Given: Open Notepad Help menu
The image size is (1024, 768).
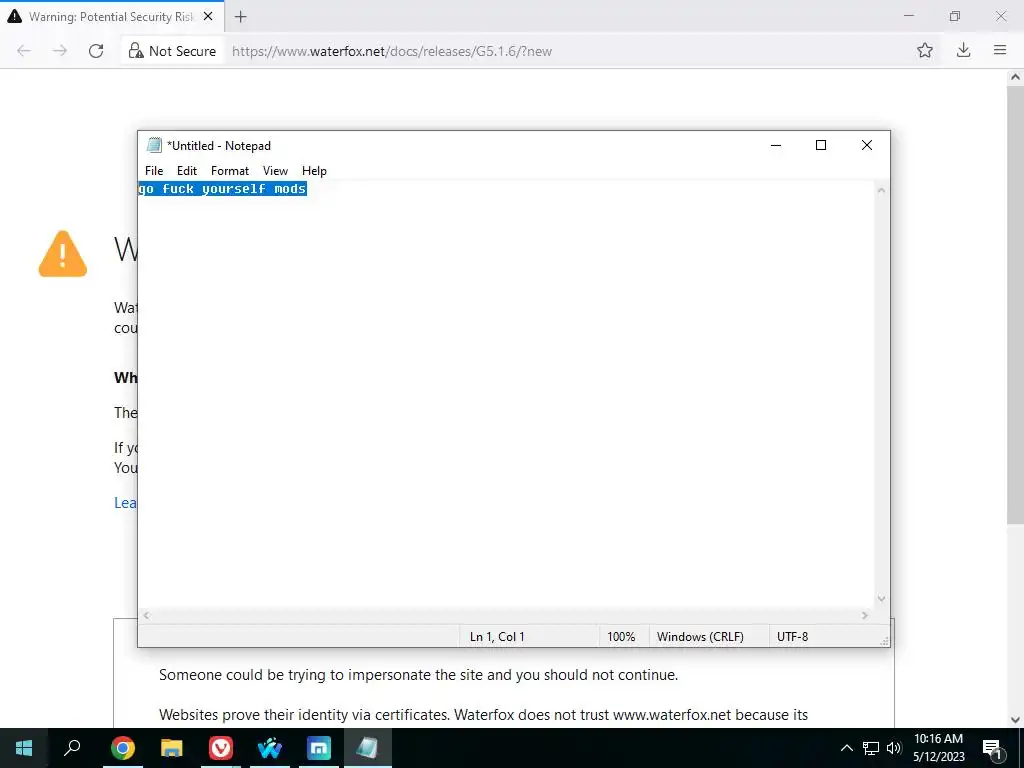Looking at the screenshot, I should pos(314,170).
